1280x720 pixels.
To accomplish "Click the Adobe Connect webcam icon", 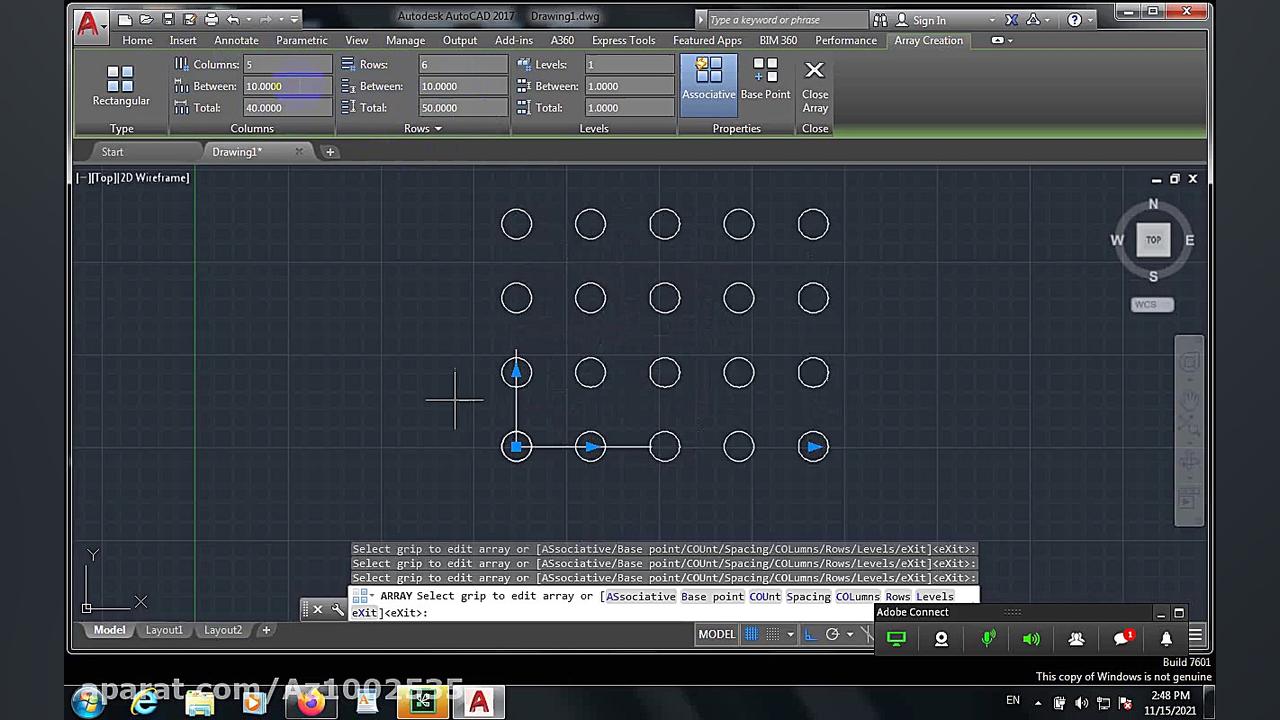I will tap(941, 638).
